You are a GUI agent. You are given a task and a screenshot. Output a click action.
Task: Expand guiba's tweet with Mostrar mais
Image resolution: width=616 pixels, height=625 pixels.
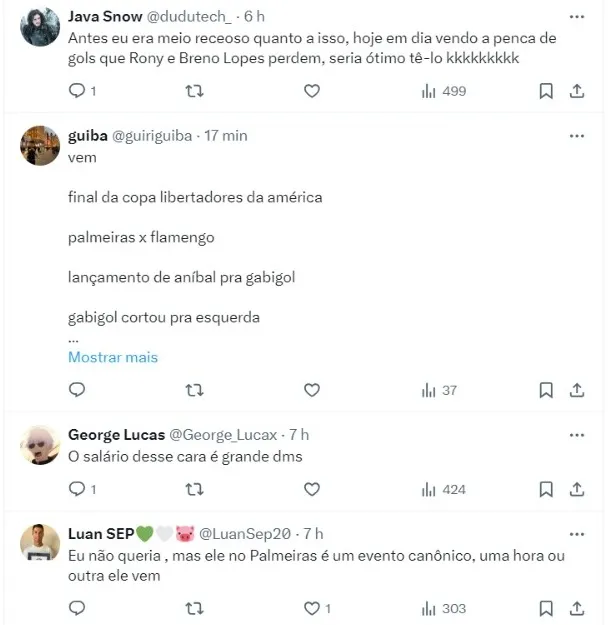(113, 357)
